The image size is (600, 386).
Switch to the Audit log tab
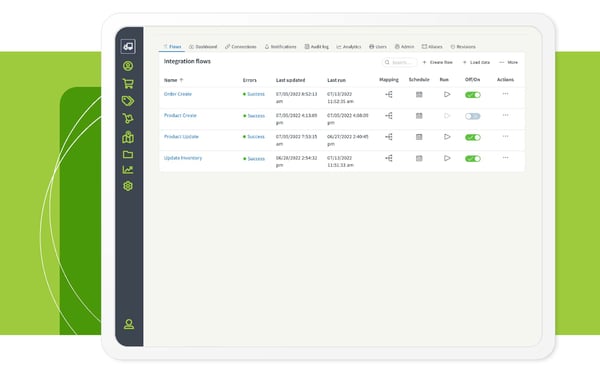[316, 47]
